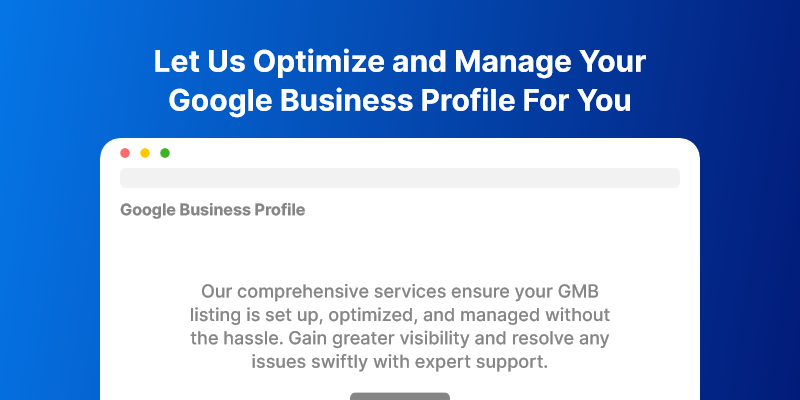Click the red close dot
Screen dimensions: 800x400
[125, 153]
